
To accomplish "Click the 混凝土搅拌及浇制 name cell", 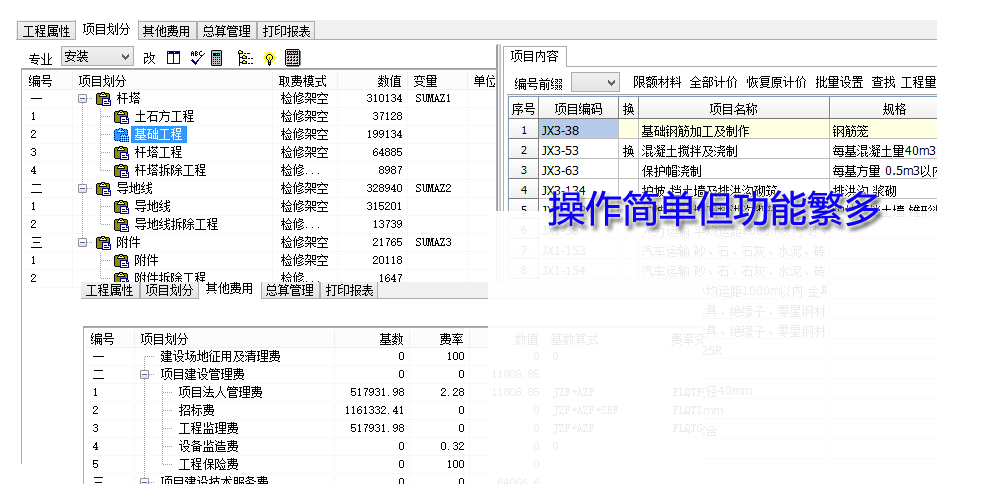I will 734,151.
